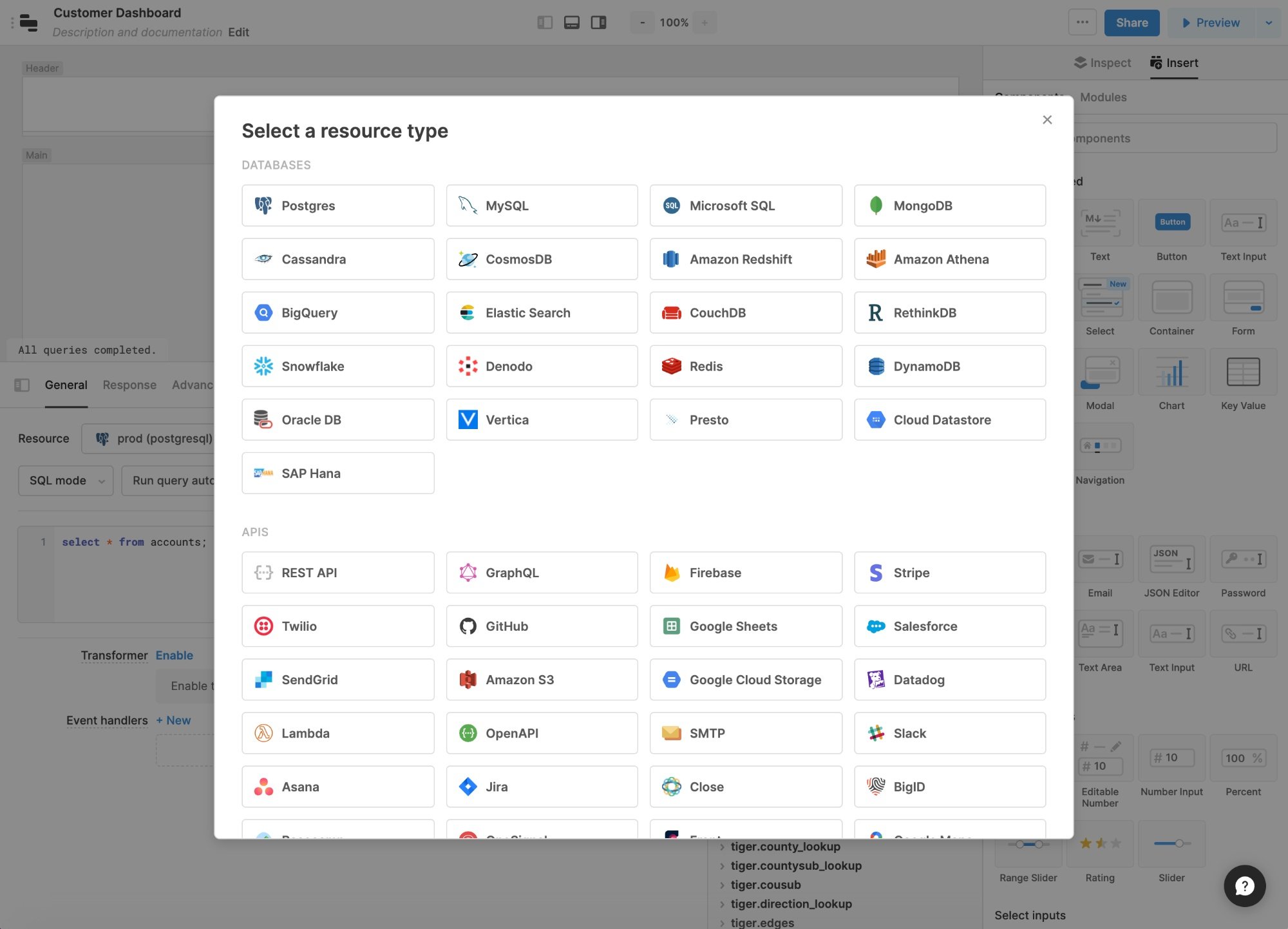This screenshot has width=1288, height=929.
Task: Pick the Firebase API resource
Action: tap(745, 572)
